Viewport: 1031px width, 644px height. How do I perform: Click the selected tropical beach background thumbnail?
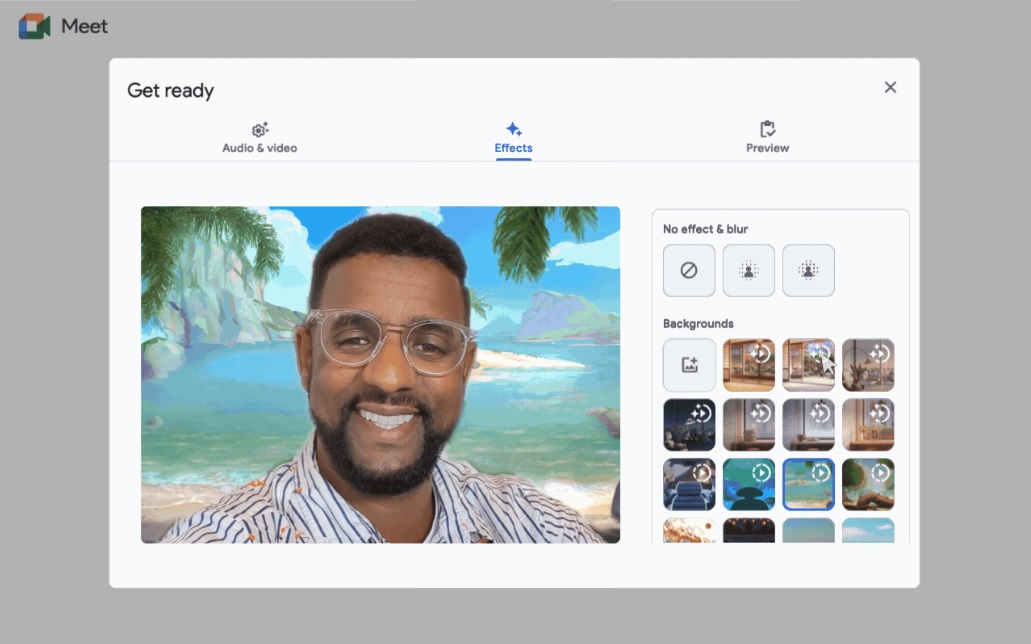(x=808, y=485)
